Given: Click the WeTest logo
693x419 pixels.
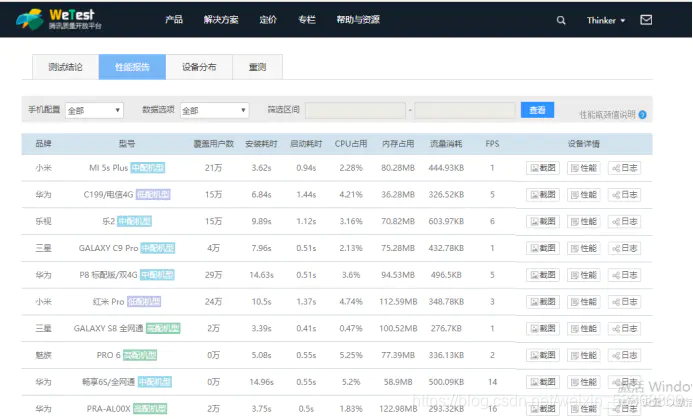Looking at the screenshot, I should point(59,19).
